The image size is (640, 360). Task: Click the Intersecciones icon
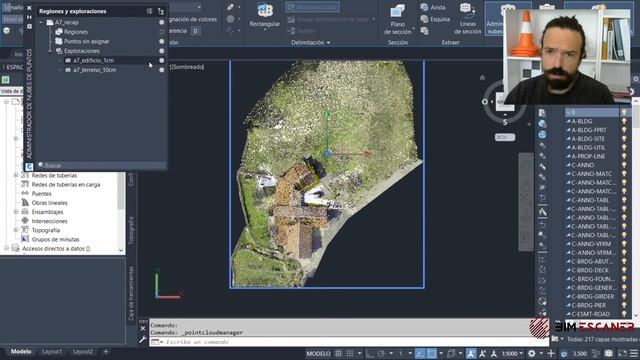click(x=25, y=221)
